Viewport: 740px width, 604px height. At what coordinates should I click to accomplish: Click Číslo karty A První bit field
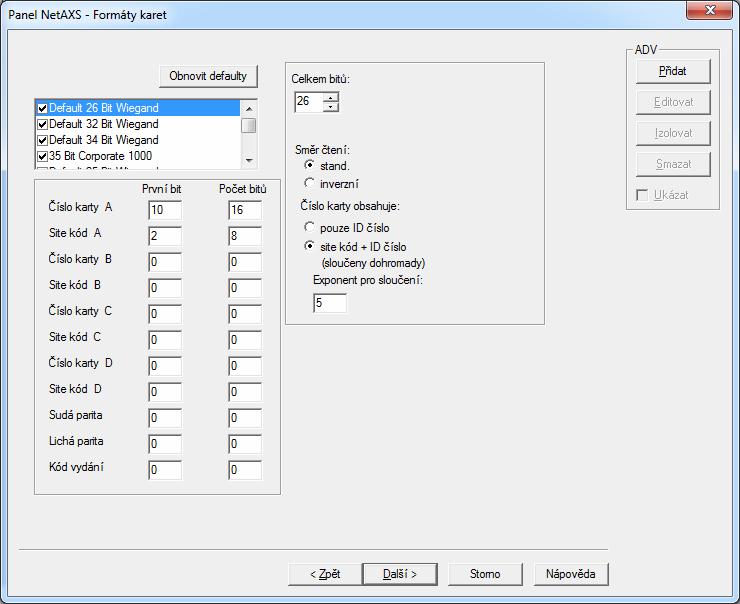165,210
